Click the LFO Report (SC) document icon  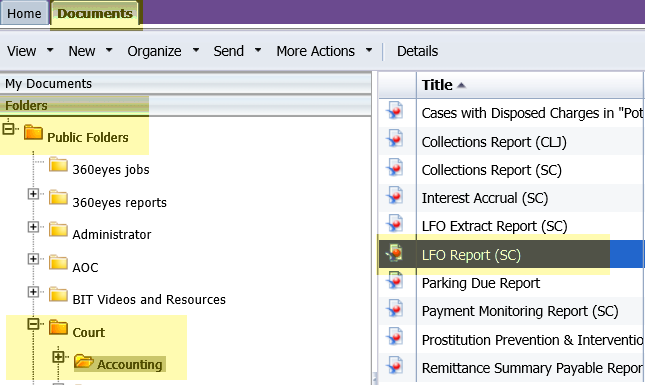[x=395, y=252]
